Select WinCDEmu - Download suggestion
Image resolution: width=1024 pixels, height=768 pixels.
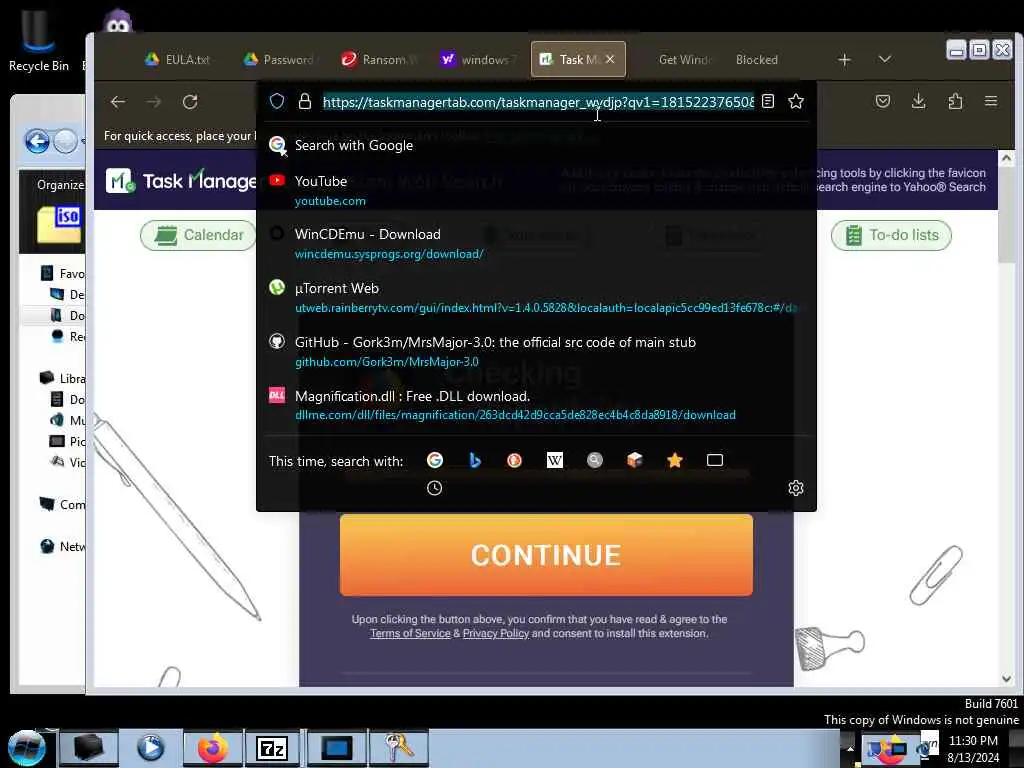[537, 244]
